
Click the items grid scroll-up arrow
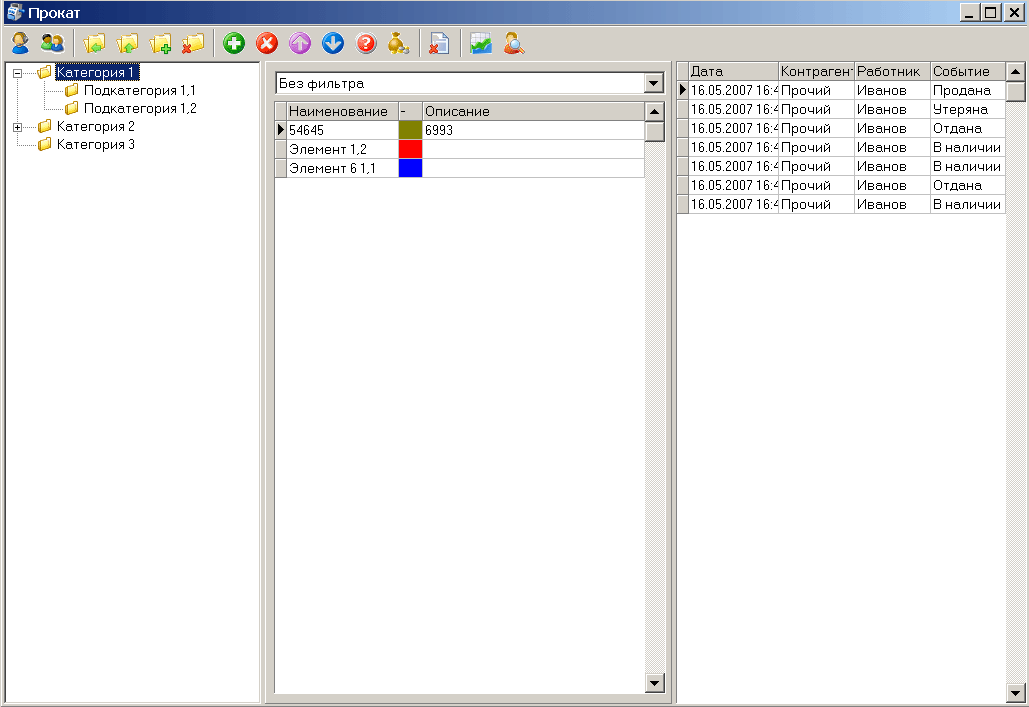(654, 112)
